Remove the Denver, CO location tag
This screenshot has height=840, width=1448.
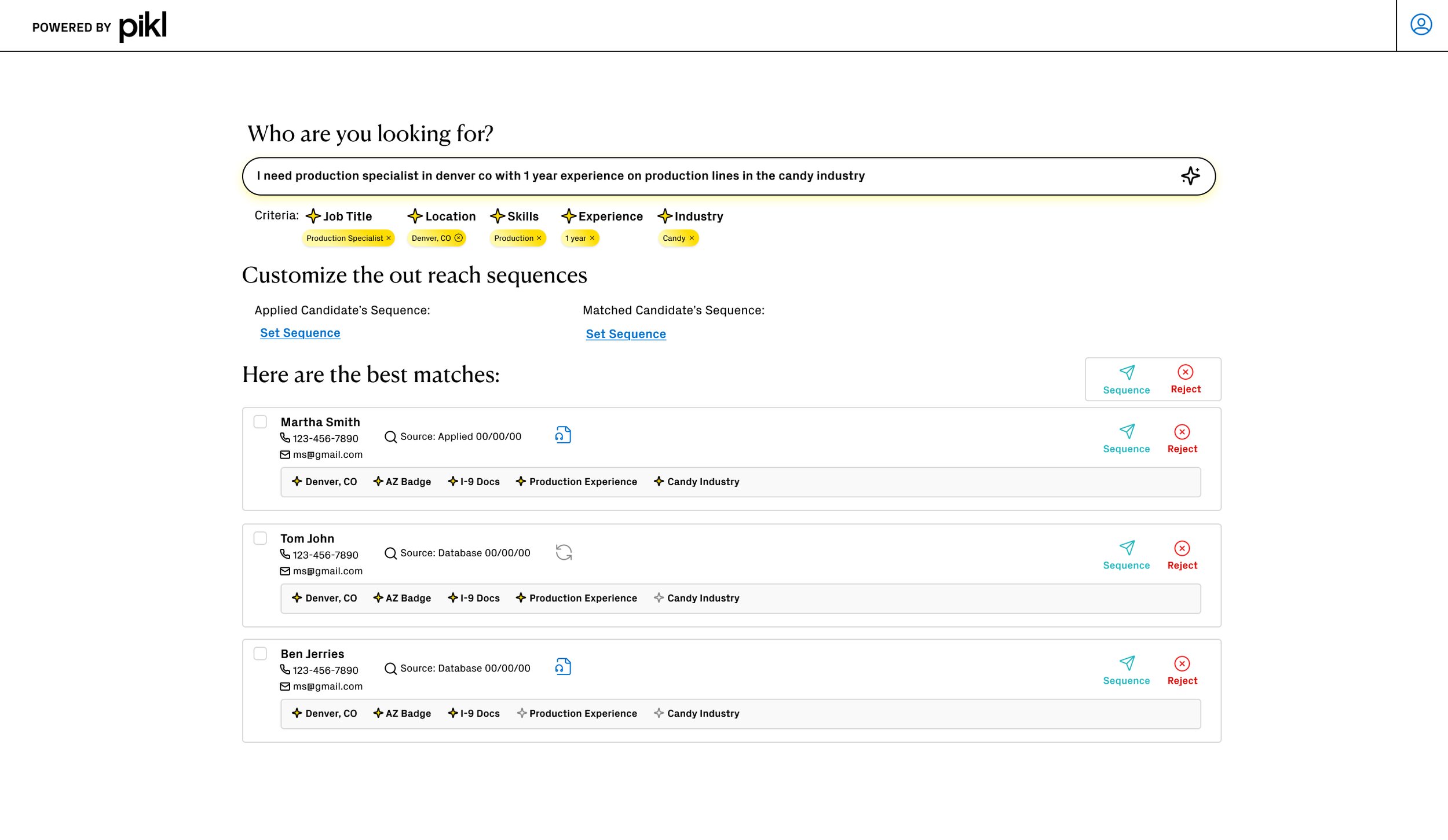click(x=459, y=238)
